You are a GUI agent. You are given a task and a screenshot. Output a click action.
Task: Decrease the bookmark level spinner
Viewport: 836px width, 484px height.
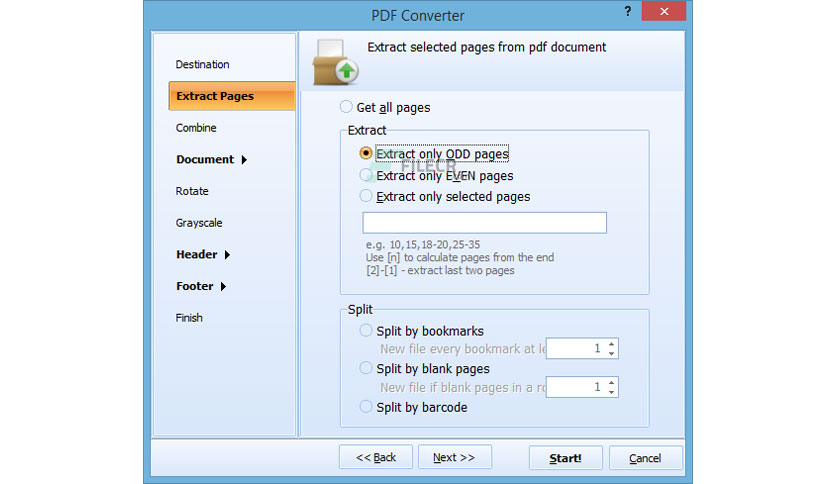612,353
